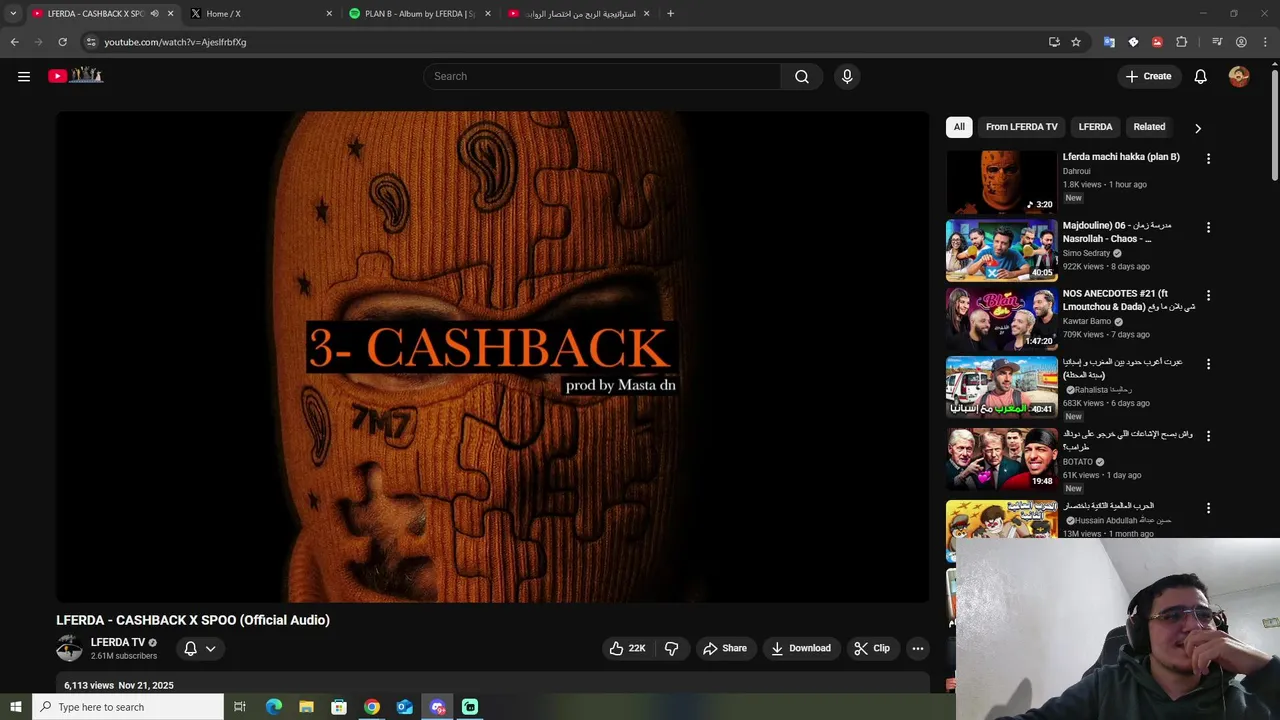Open options for NOS ANECDOTES #21 video

tap(1208, 295)
